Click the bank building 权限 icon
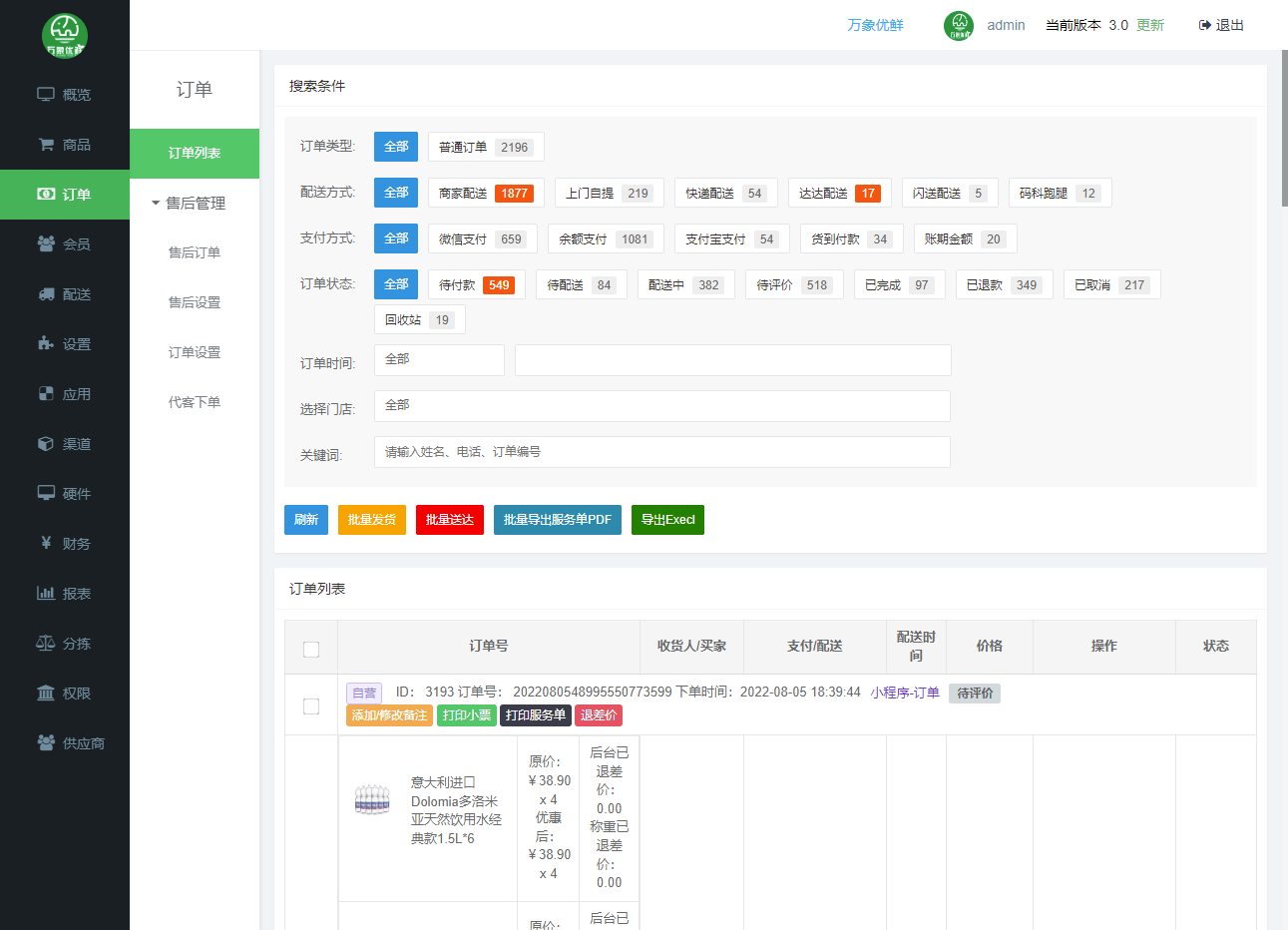1288x930 pixels. click(46, 694)
